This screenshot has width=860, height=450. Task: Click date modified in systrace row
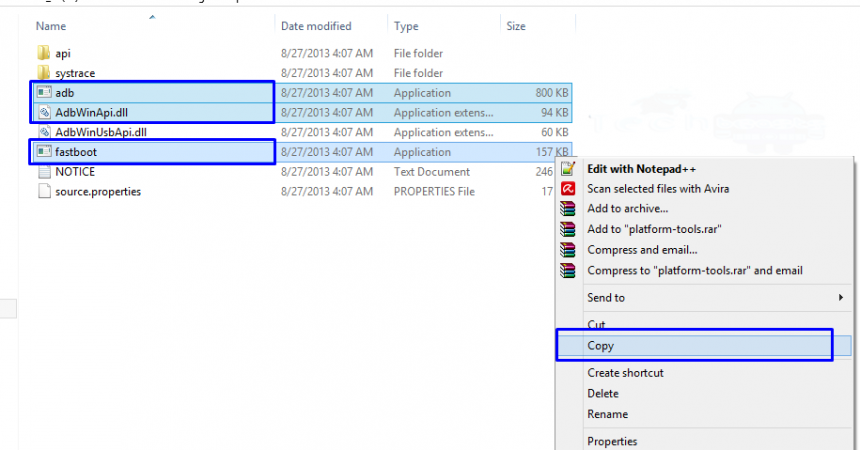click(327, 73)
